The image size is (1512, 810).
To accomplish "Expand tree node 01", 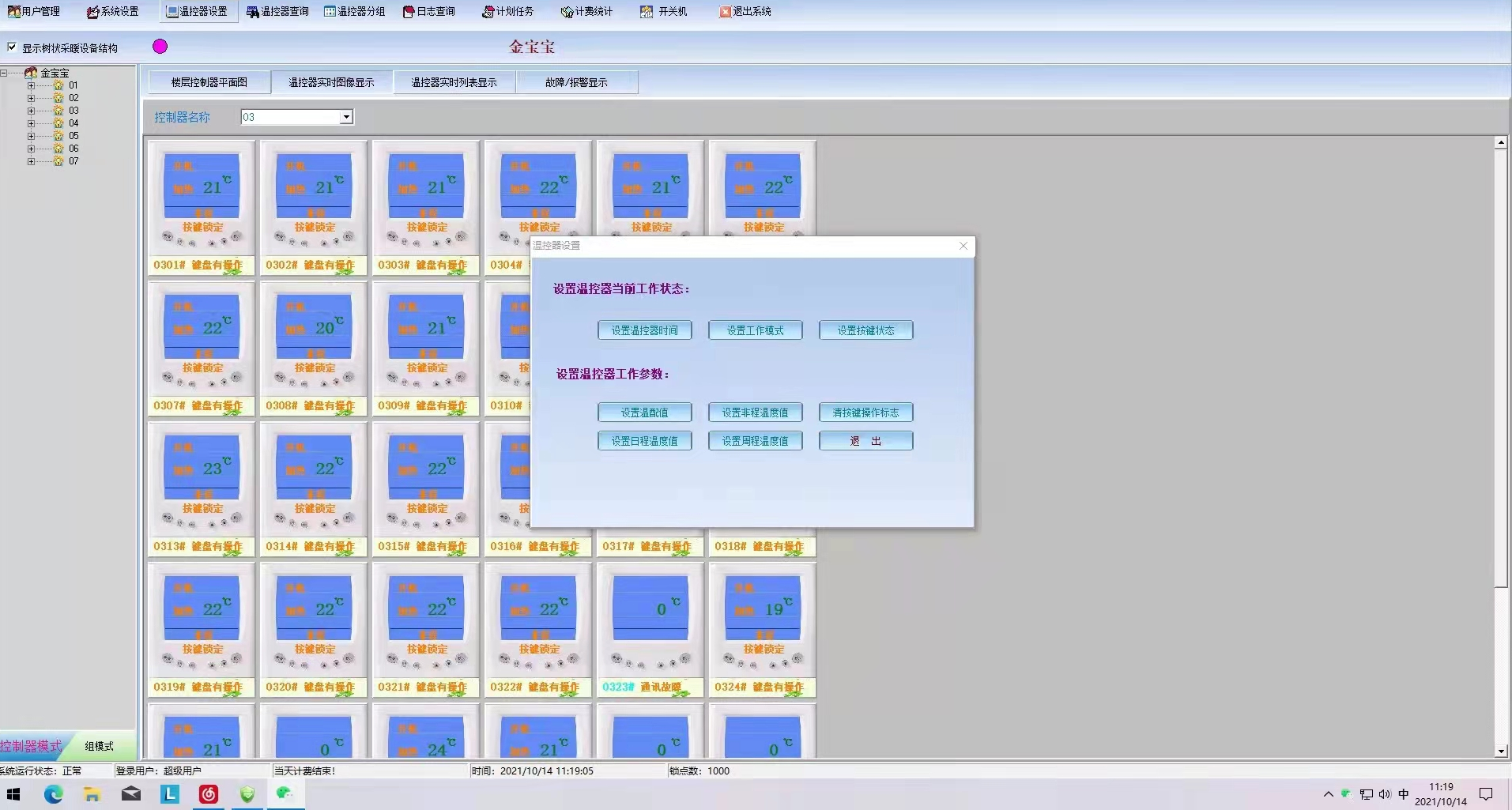I will click(x=31, y=85).
